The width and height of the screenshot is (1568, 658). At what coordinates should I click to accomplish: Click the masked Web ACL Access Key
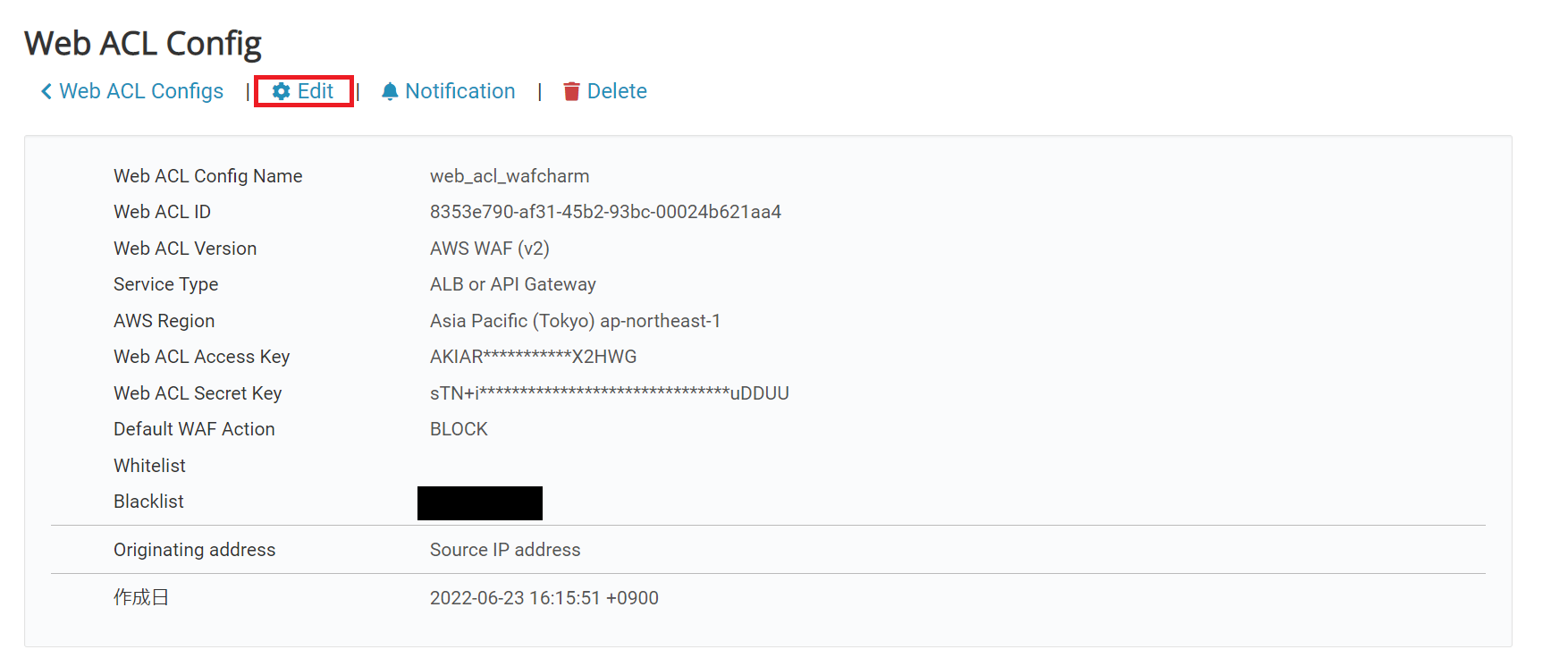[532, 356]
